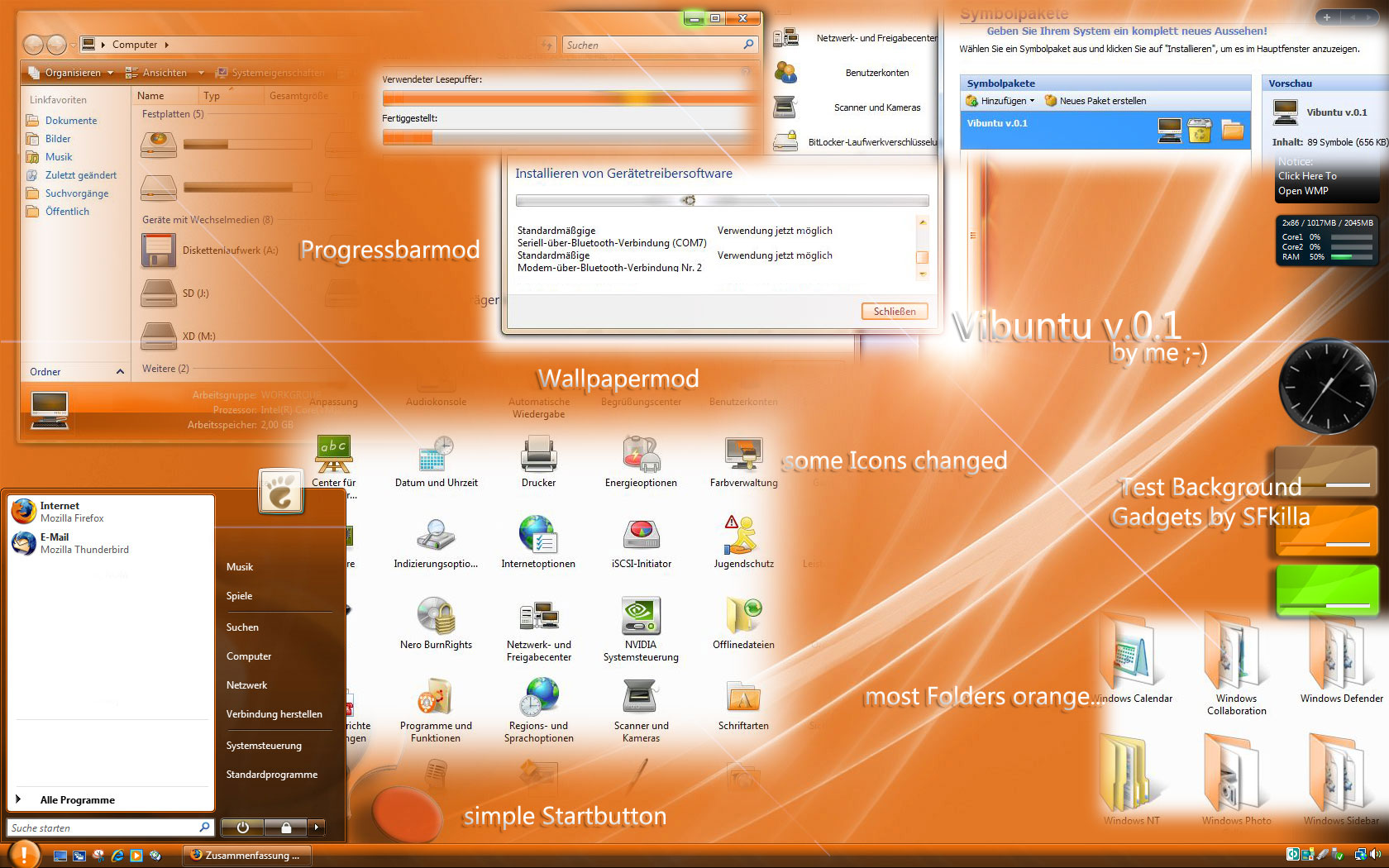Open Indizierungsoptionen control panel icon
1389x868 pixels.
pyautogui.click(x=436, y=542)
